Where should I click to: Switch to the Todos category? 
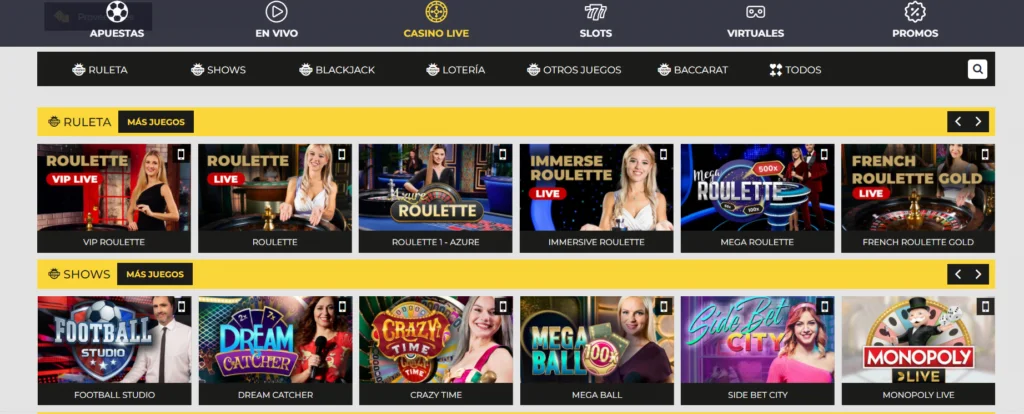point(795,70)
